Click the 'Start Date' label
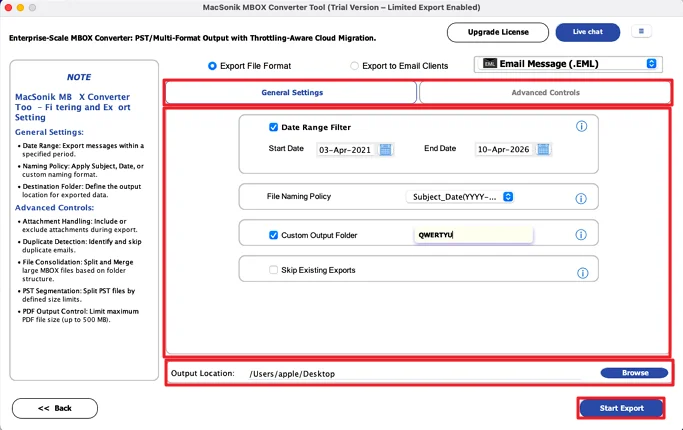The image size is (683, 430). point(286,149)
